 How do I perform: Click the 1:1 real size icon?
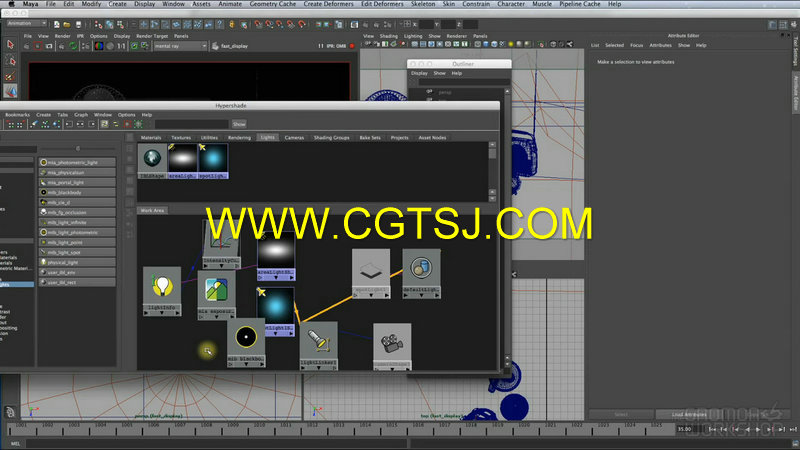click(x=121, y=46)
